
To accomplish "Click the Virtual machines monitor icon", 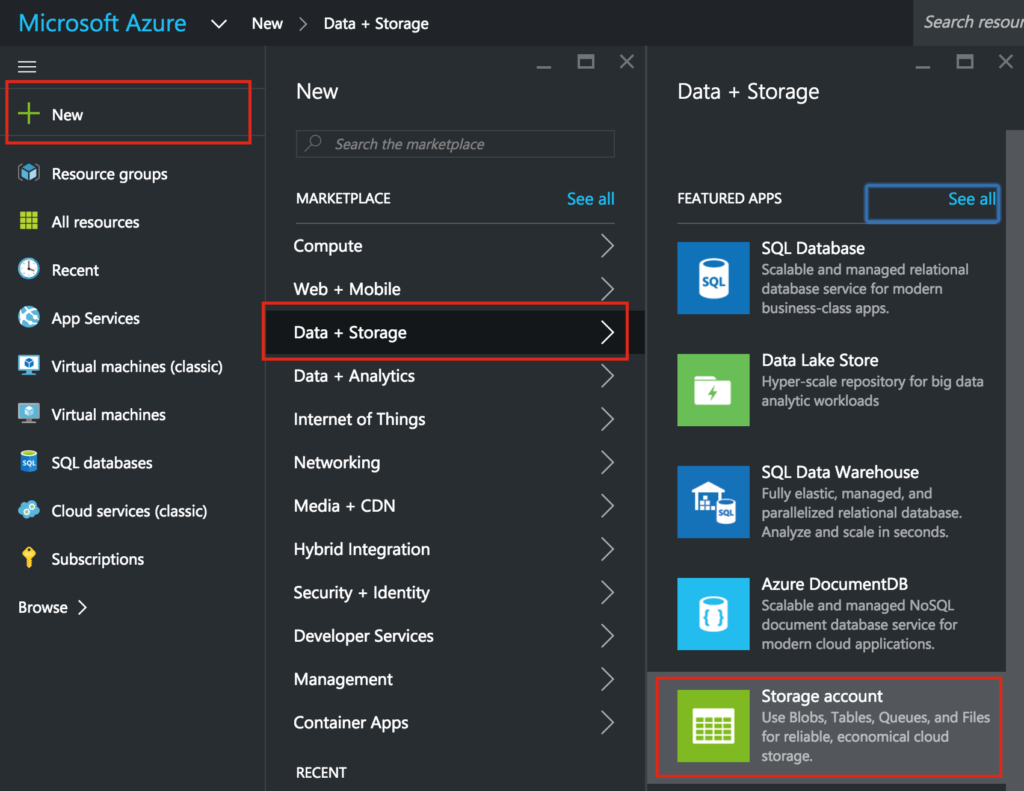I will coord(29,413).
